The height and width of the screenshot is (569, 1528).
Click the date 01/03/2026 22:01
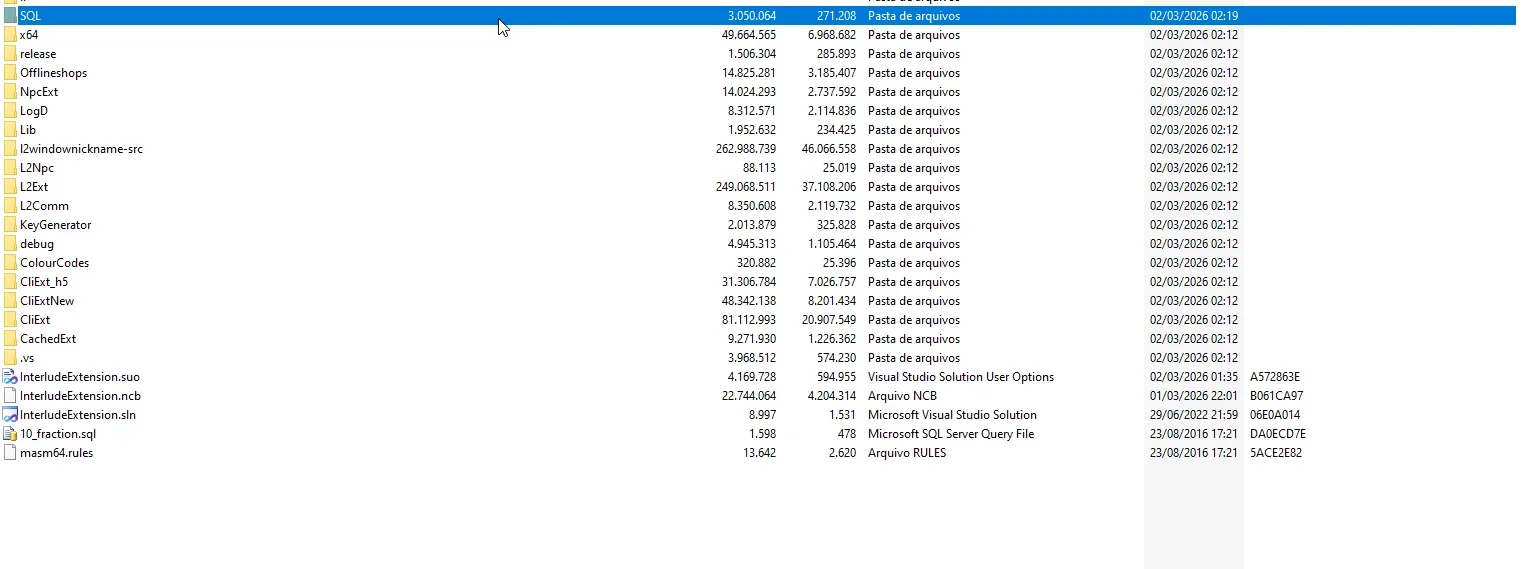(1194, 396)
